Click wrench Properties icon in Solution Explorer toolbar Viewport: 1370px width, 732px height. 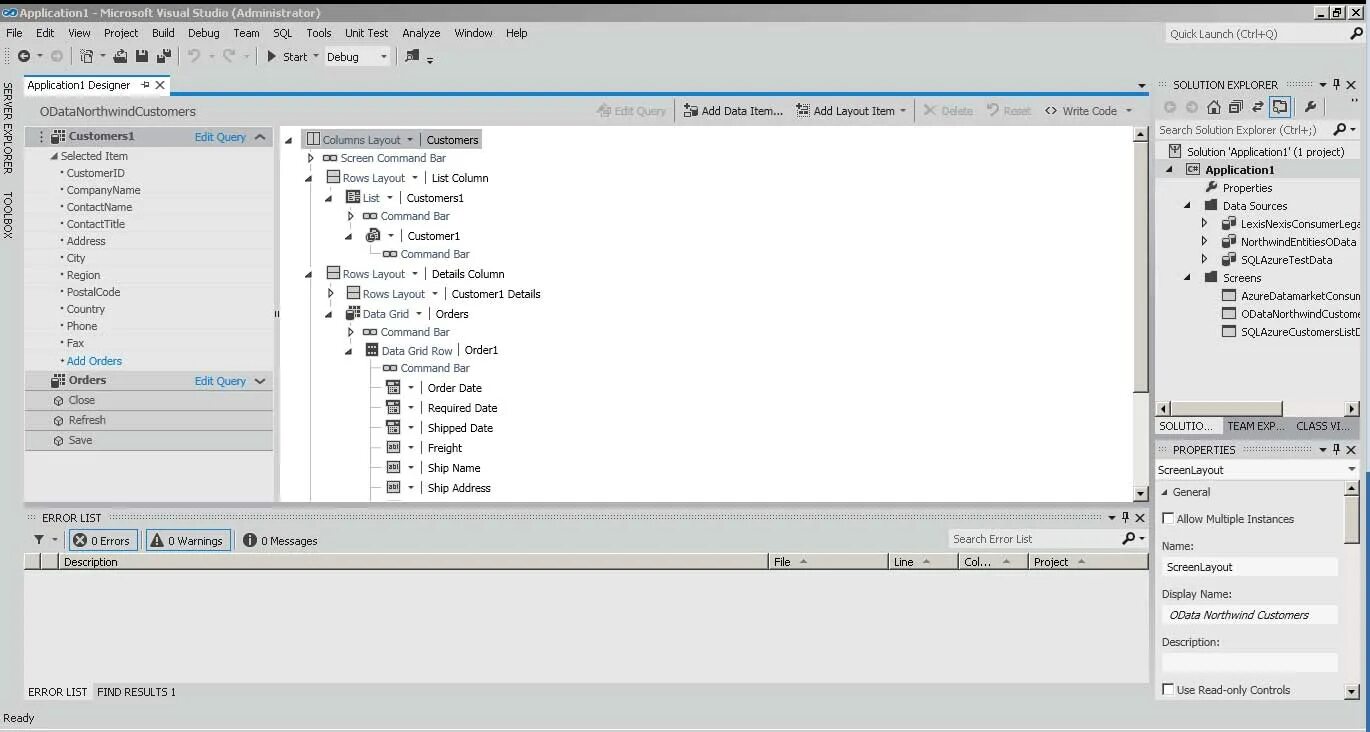(1310, 107)
